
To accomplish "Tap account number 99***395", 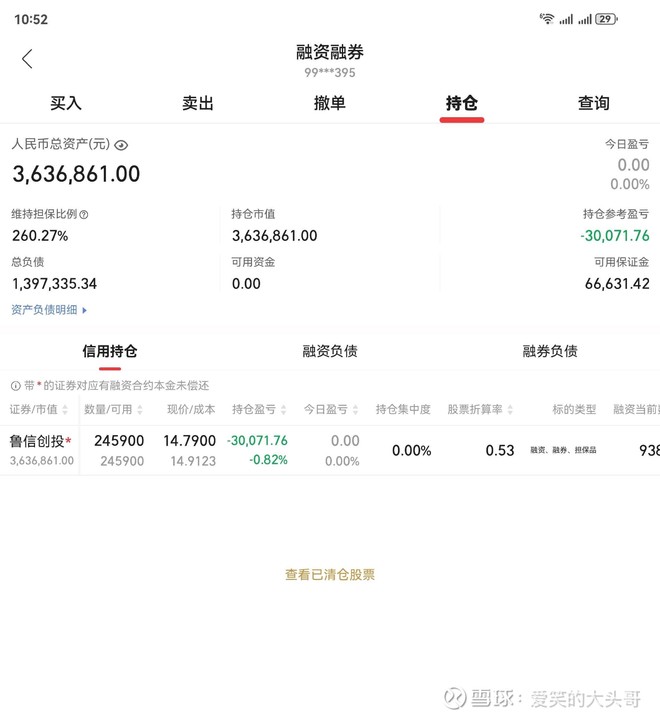I will [x=330, y=72].
